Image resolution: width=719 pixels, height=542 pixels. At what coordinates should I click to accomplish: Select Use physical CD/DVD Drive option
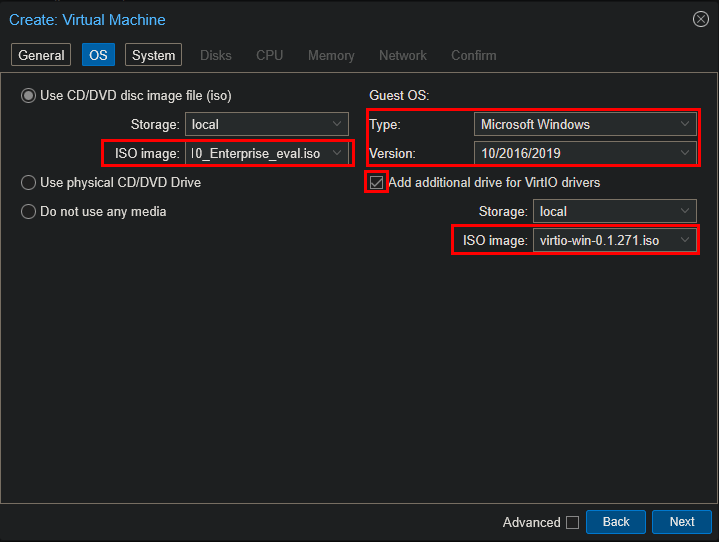tap(29, 183)
